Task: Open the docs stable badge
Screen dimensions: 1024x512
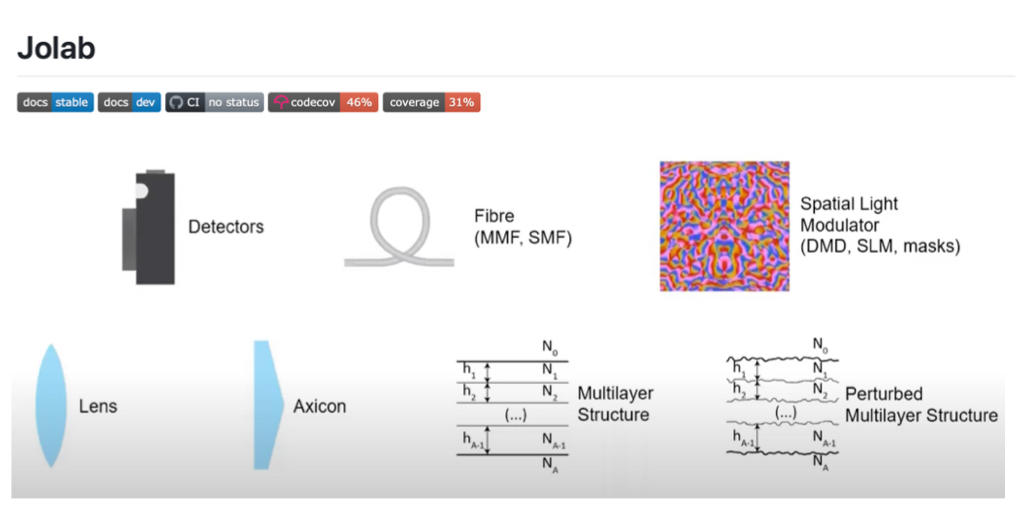Action: (x=55, y=102)
